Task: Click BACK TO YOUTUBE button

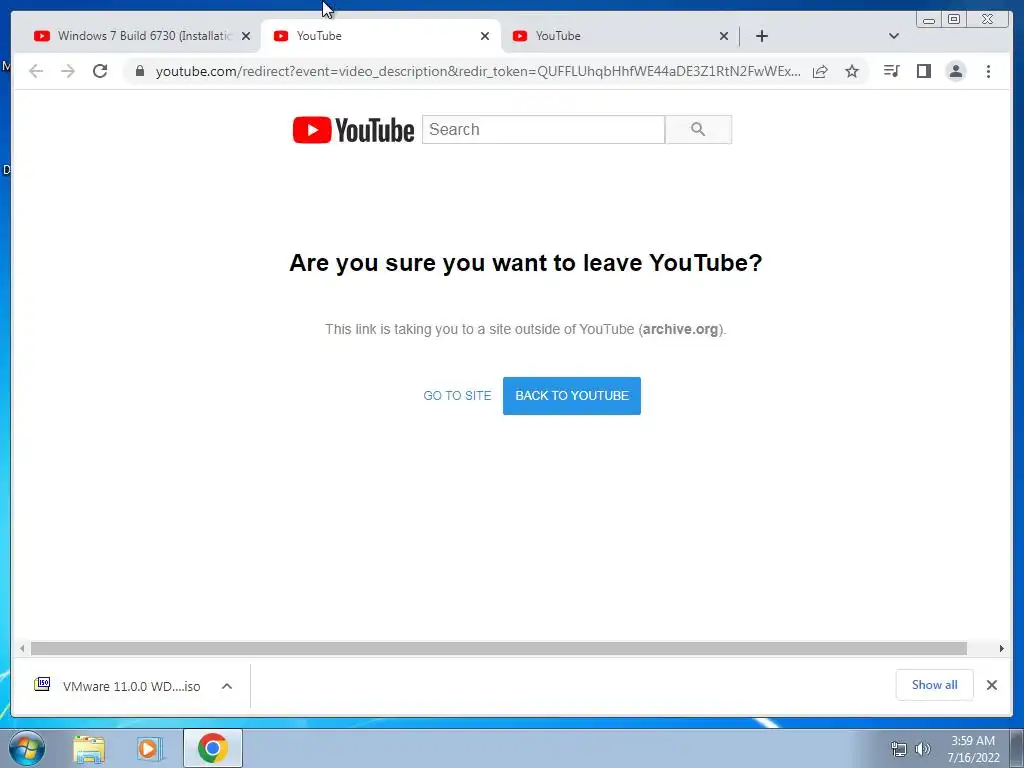Action: 571,396
